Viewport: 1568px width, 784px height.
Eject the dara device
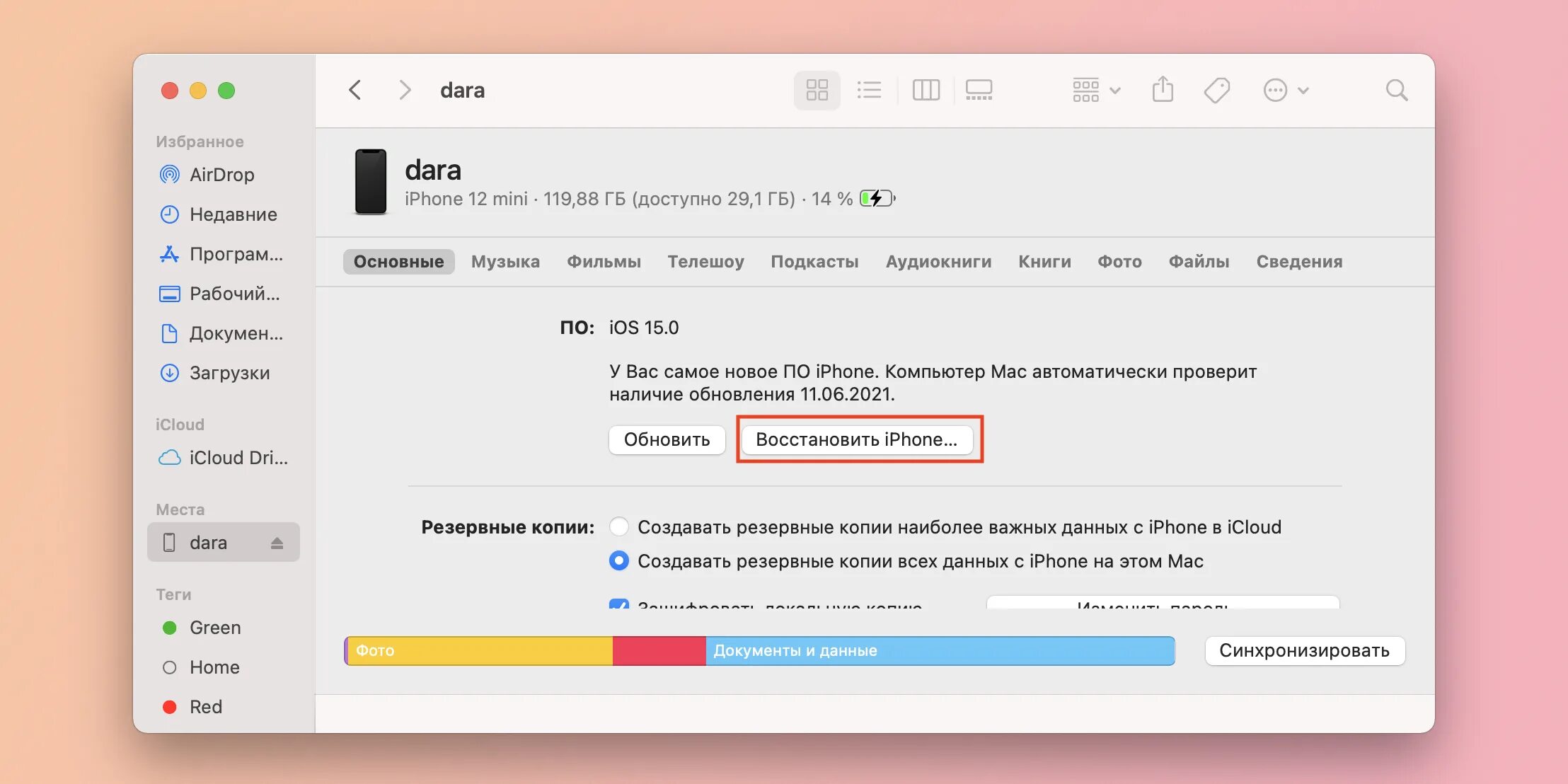[277, 543]
